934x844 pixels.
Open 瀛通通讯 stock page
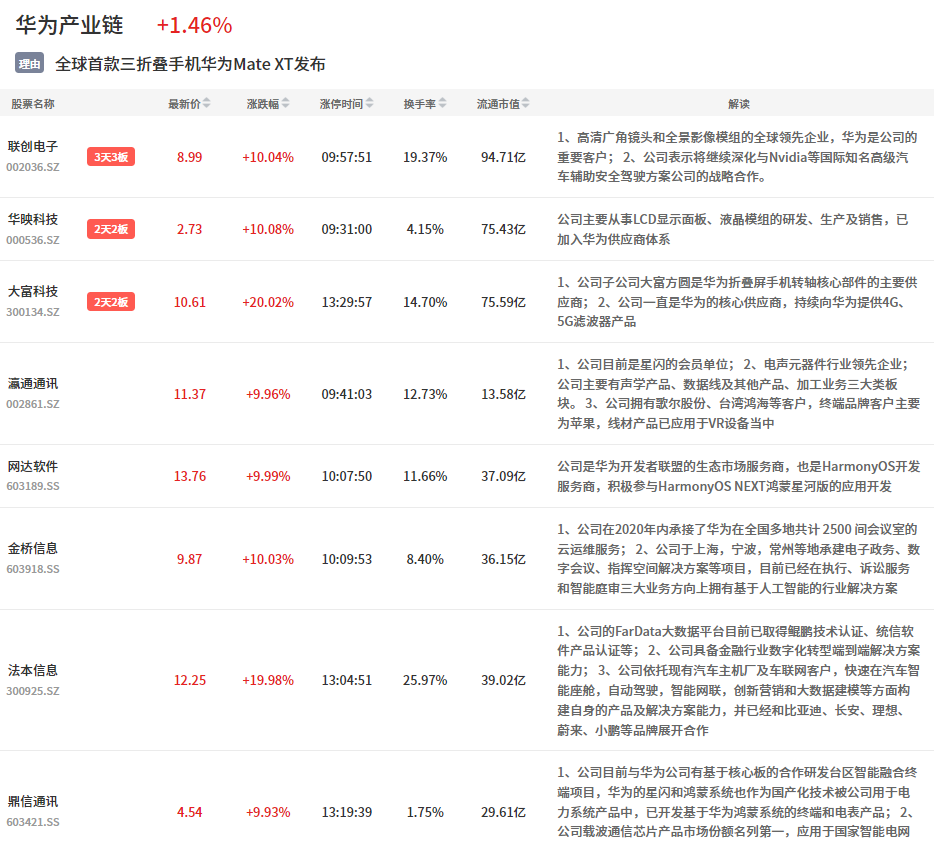tap(33, 384)
